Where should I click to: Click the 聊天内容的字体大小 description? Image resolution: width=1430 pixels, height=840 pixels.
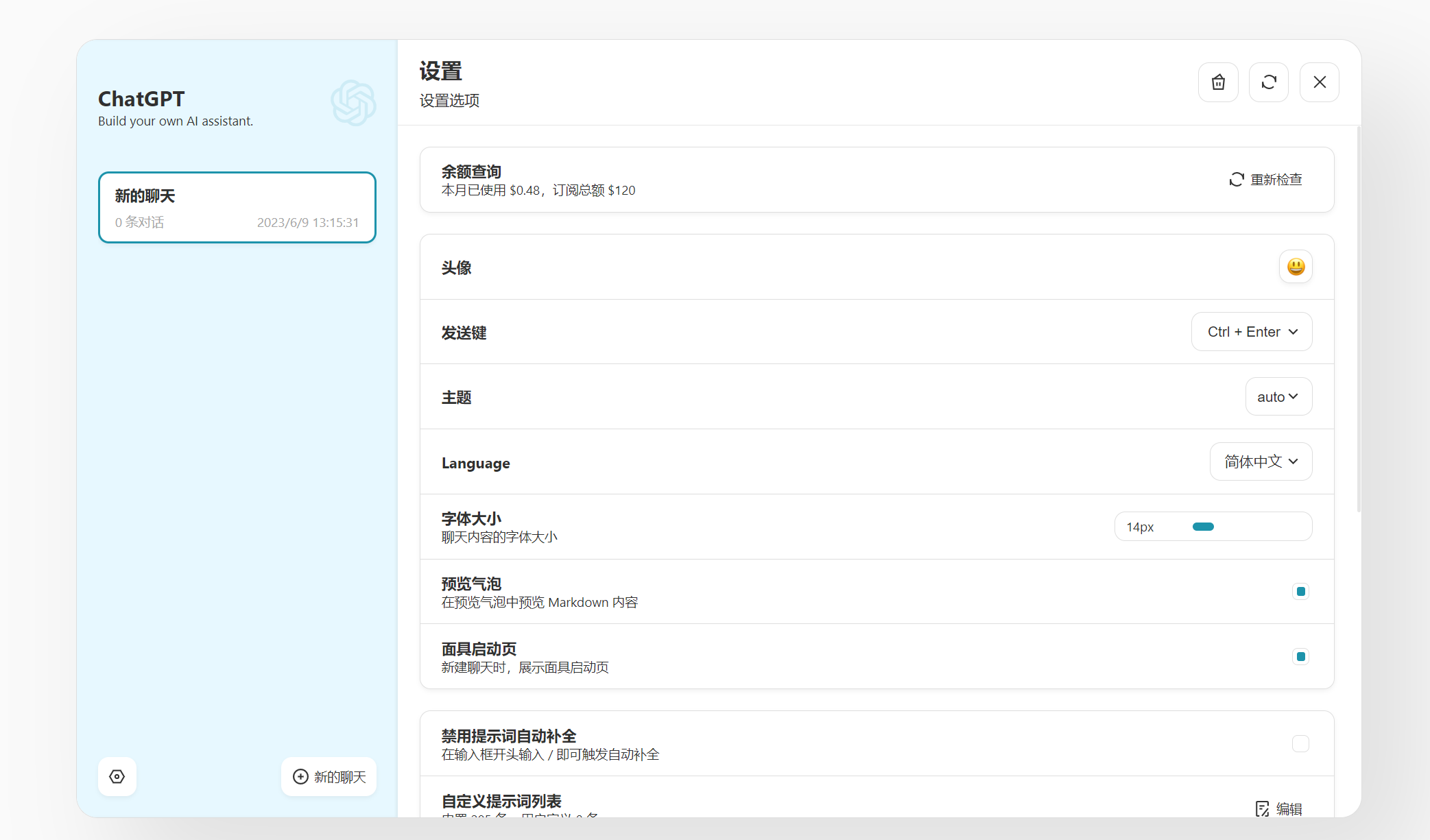point(499,537)
